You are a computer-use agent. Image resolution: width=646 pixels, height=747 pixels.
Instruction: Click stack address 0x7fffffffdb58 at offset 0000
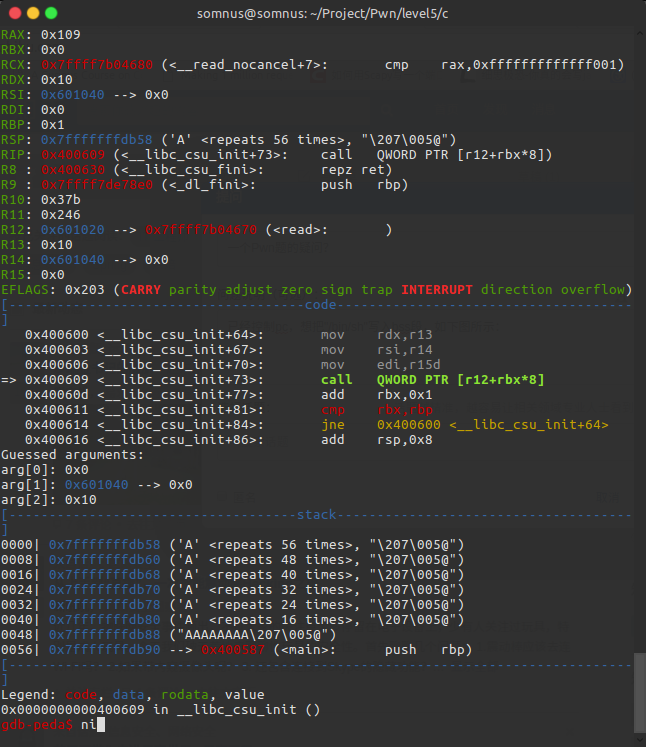pos(104,545)
